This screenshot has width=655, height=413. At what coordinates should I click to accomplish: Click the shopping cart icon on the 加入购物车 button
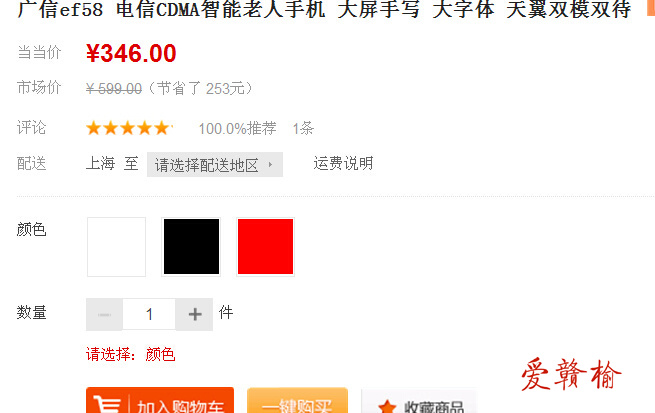pyautogui.click(x=107, y=405)
